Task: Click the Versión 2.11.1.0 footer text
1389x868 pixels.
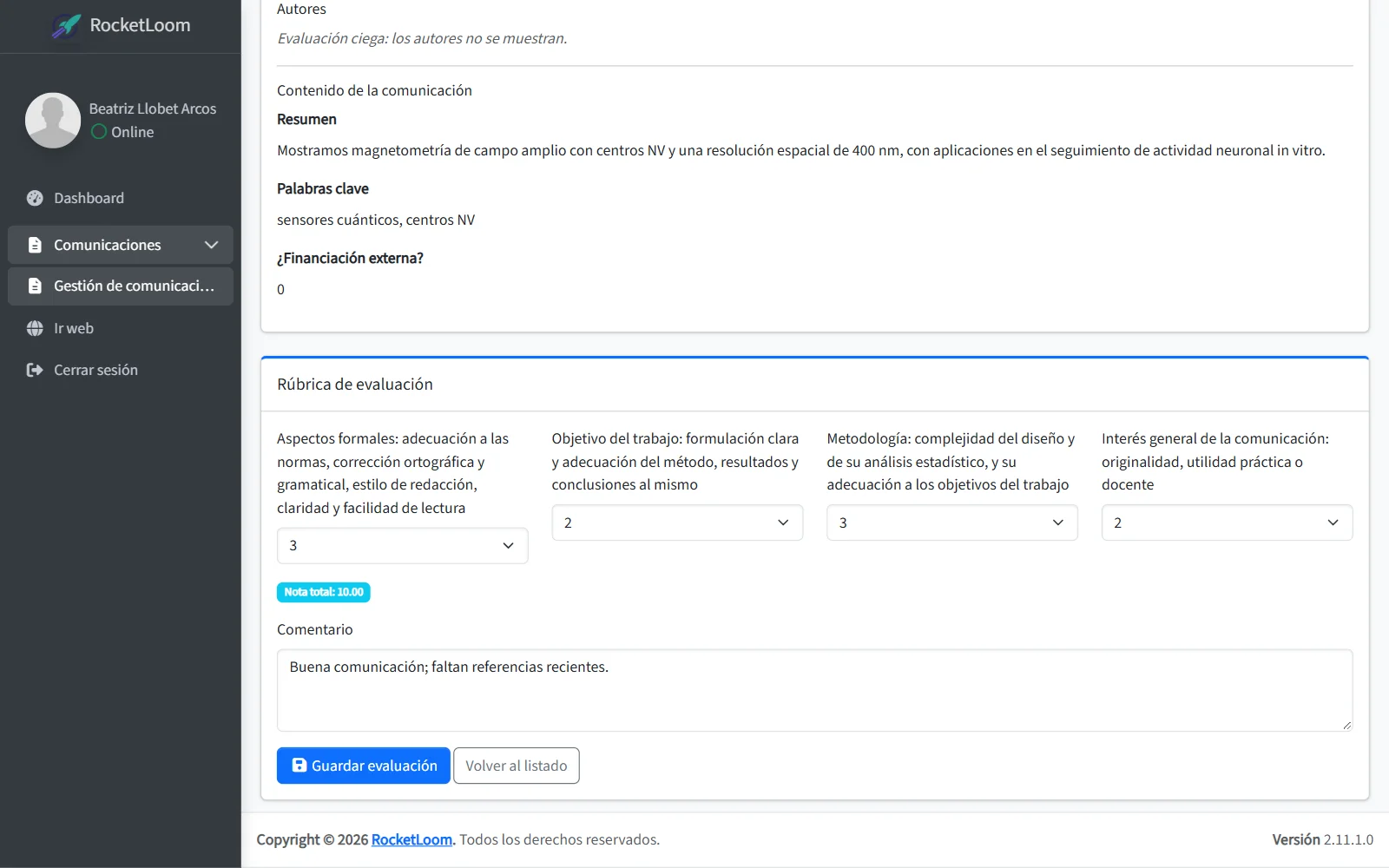Action: point(1322,839)
